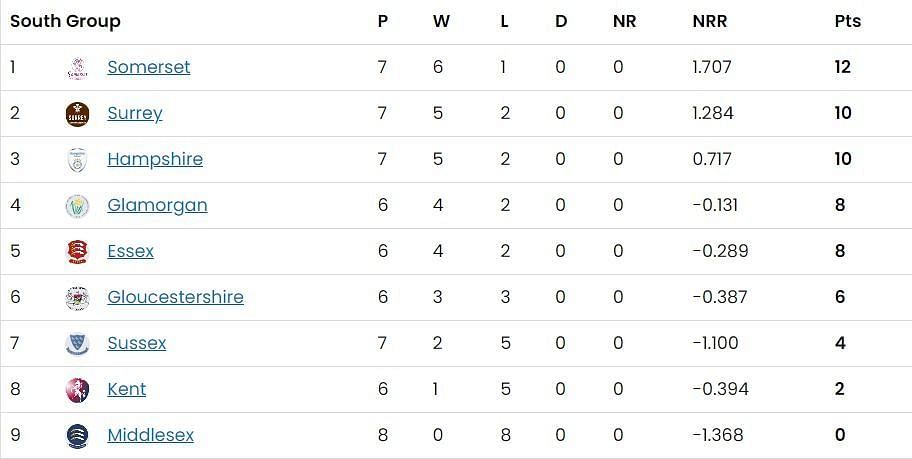The width and height of the screenshot is (912, 459).
Task: Follow the Hampshire team link
Action: (154, 159)
